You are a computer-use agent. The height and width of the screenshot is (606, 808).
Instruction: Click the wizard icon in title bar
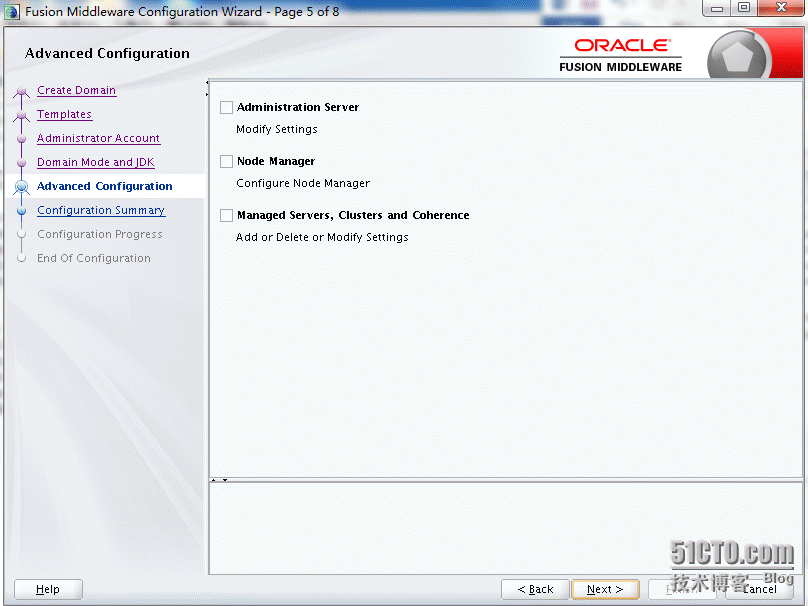coord(11,11)
